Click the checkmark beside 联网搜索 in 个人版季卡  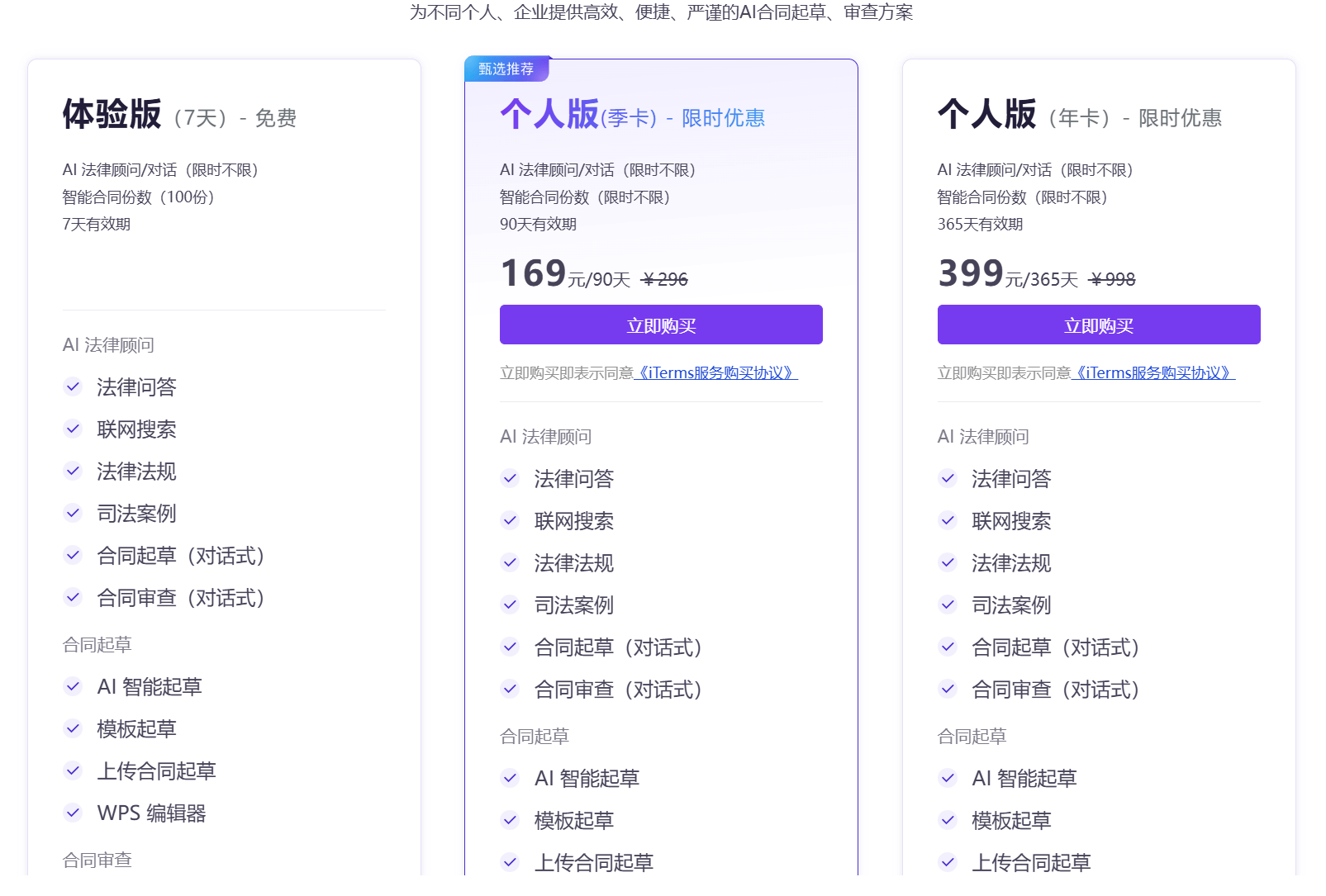(510, 521)
